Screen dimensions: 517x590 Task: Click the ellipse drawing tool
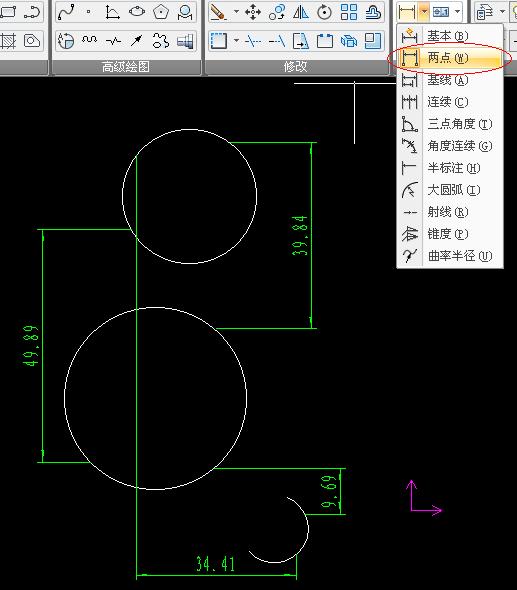tap(137, 12)
